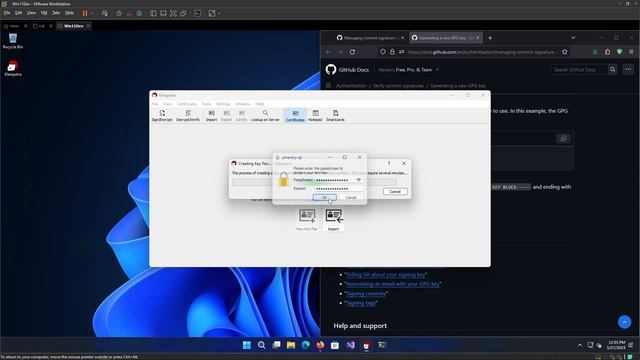Image resolution: width=640 pixels, height=360 pixels.
Task: Cancel the Creating Key Pair dialog
Action: point(395,191)
